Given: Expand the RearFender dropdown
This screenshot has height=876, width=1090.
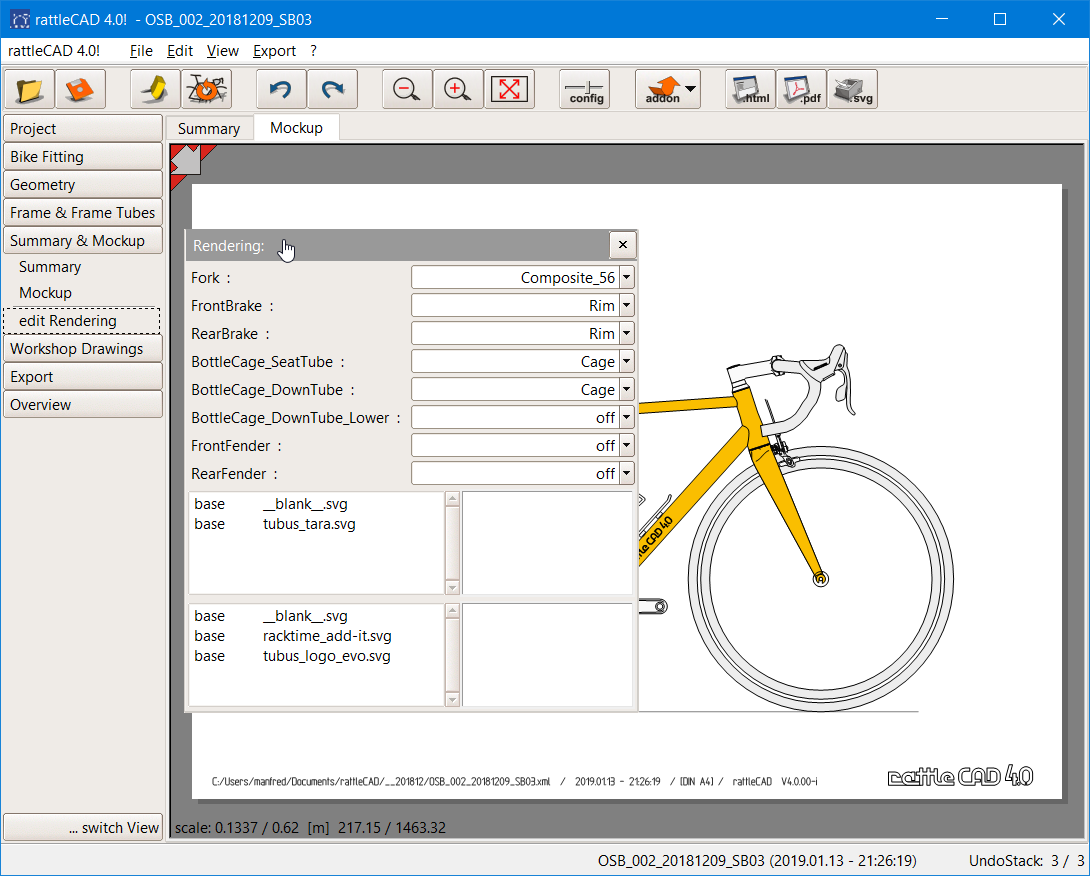Looking at the screenshot, I should 627,473.
